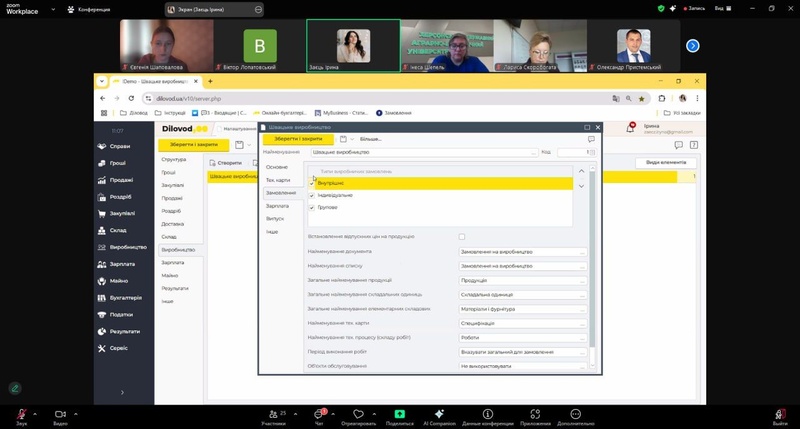Click the Створити button in list
Screen dimensions: 800x429
[x=229, y=162]
